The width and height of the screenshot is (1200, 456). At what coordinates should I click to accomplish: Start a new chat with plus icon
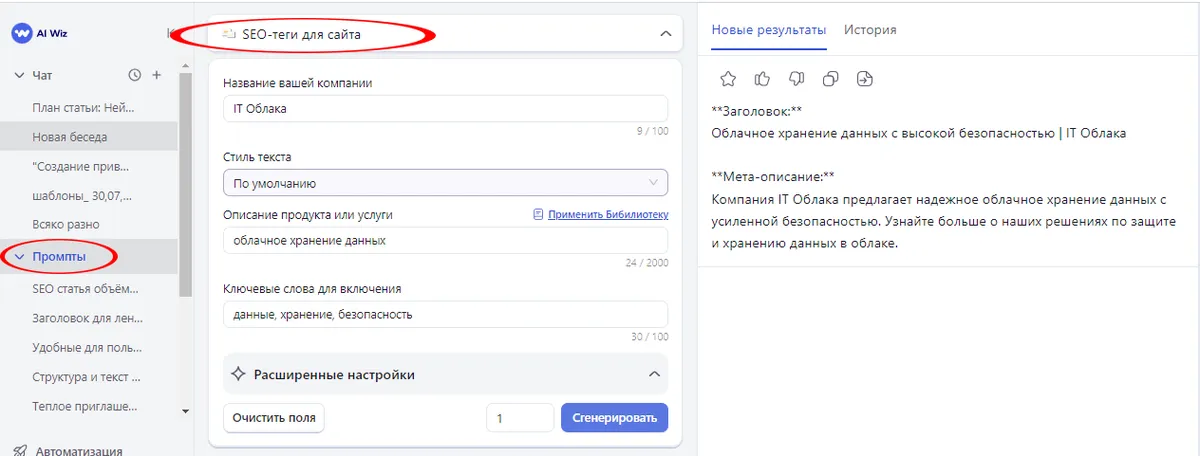(156, 75)
